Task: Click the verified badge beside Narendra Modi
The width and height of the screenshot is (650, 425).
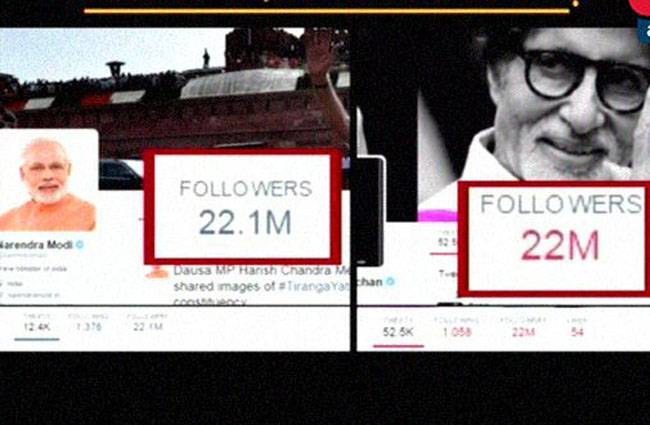Action: pyautogui.click(x=80, y=245)
